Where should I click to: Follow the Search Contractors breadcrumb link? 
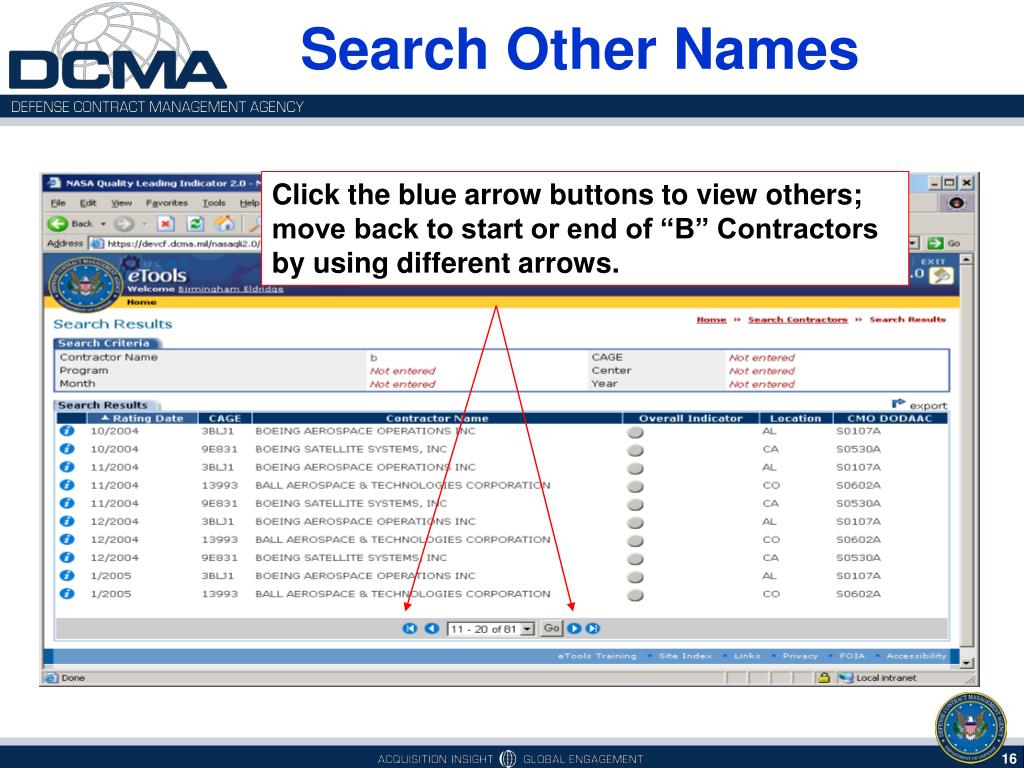click(797, 319)
